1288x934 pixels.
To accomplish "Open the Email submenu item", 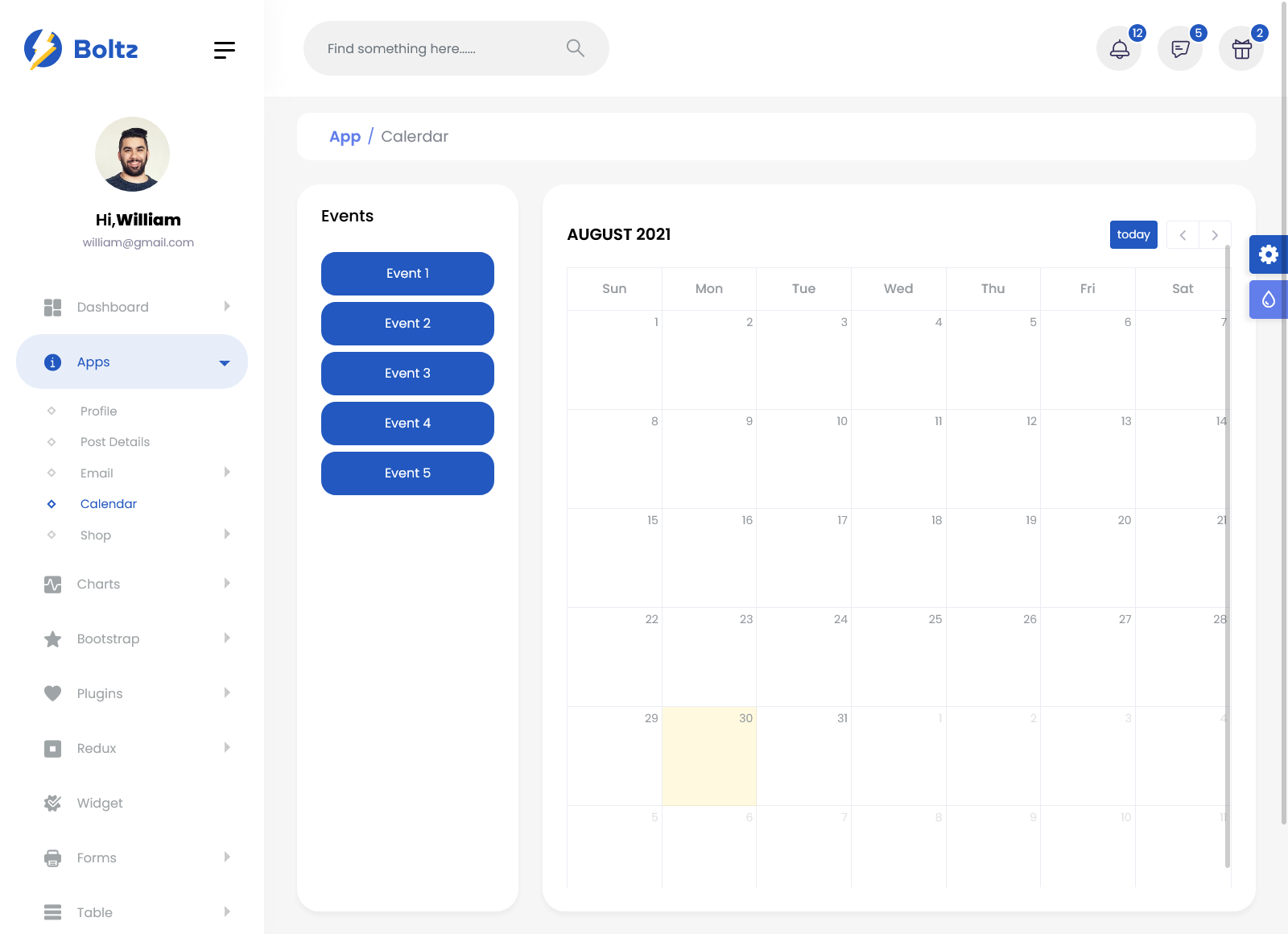I will pos(97,473).
